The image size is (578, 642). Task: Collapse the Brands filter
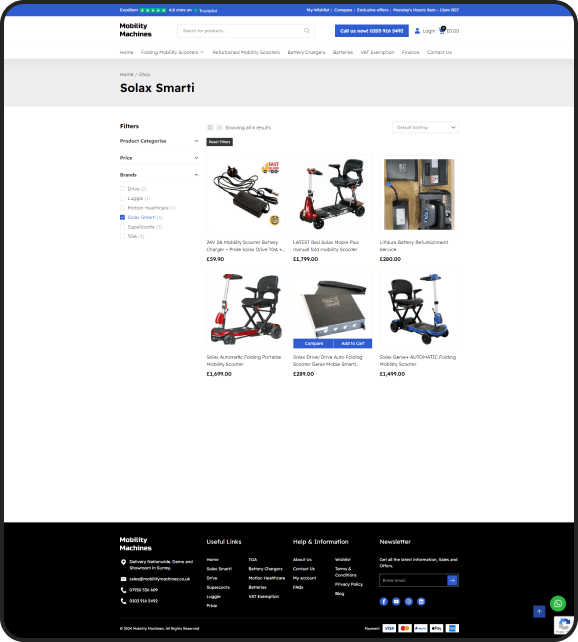point(159,175)
